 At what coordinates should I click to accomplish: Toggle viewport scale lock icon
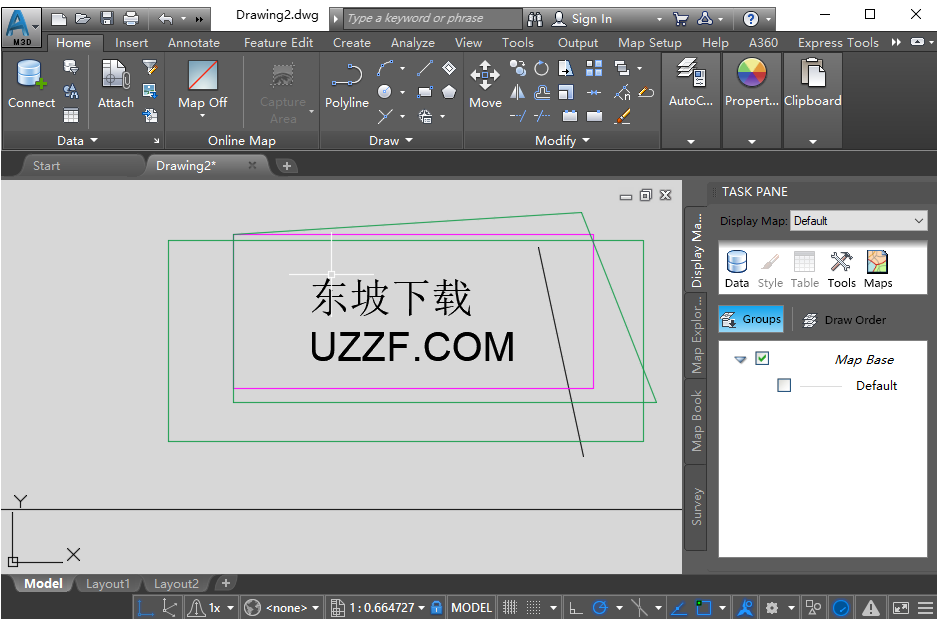point(437,608)
